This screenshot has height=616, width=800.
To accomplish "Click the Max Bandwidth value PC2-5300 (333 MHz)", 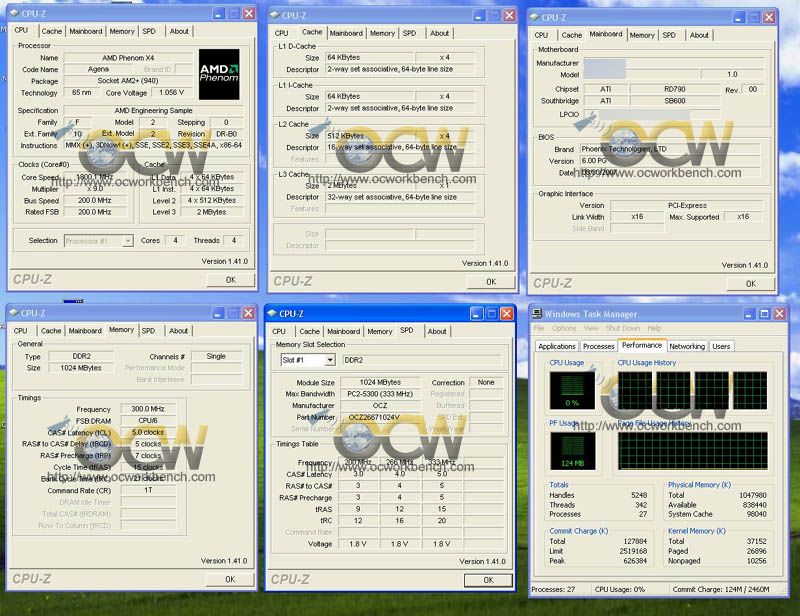I will tap(381, 394).
